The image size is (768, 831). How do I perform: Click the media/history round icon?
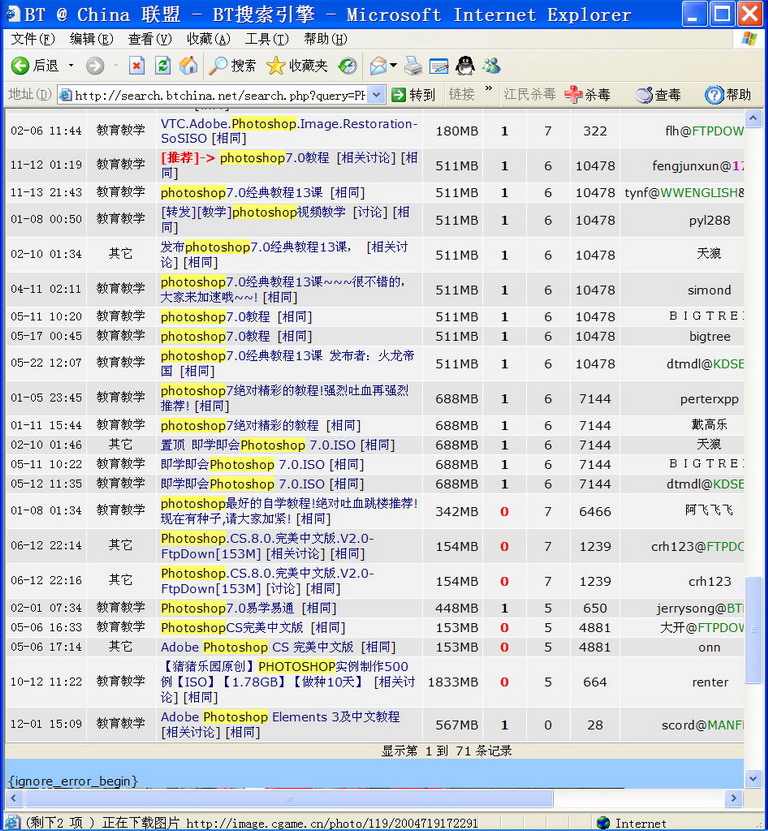pos(348,66)
